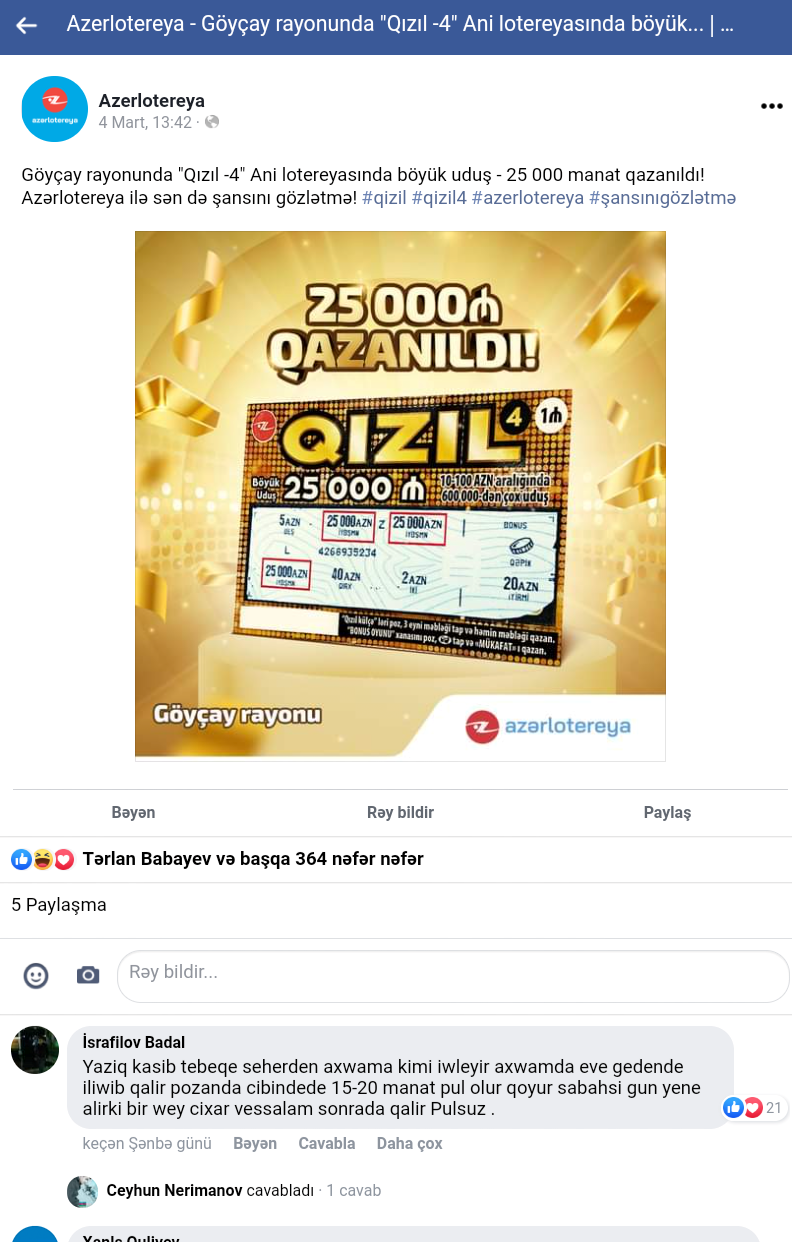Reply to comment using Cavabla

click(x=327, y=1143)
